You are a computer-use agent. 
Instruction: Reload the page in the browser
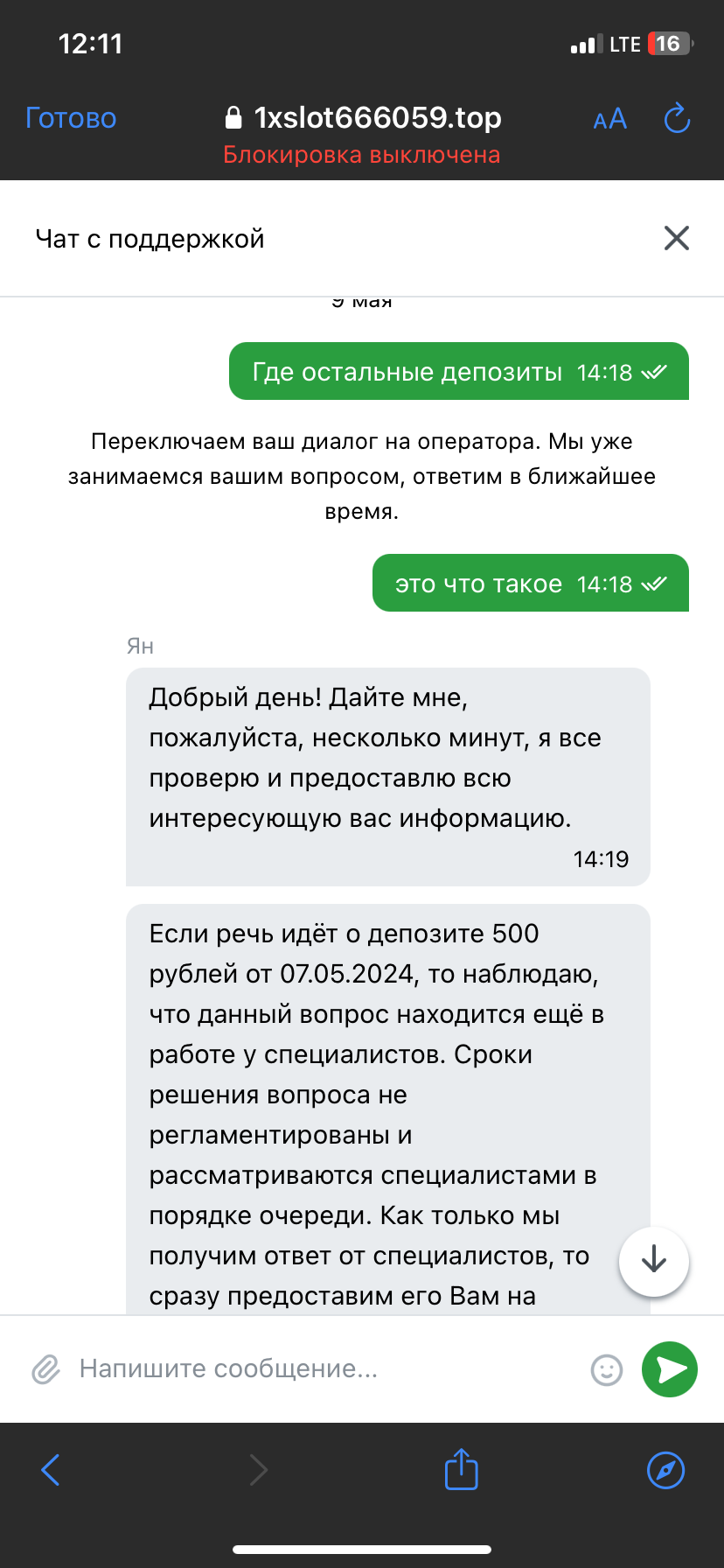[677, 118]
